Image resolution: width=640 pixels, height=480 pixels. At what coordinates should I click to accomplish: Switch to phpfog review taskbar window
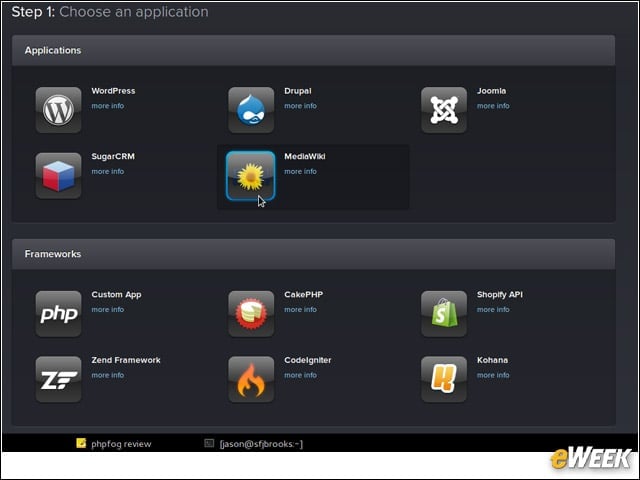[x=114, y=443]
